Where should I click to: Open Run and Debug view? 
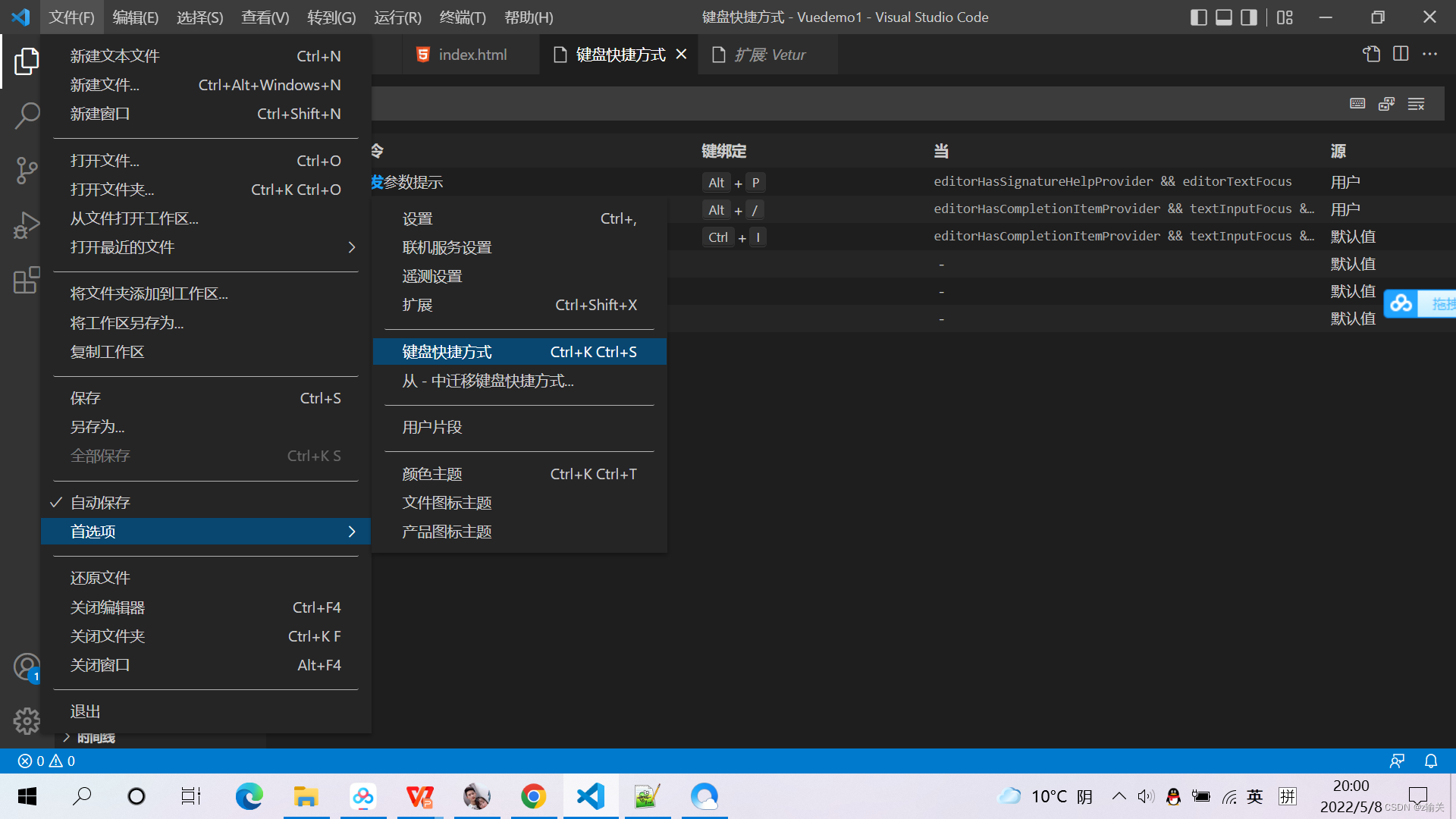(27, 225)
